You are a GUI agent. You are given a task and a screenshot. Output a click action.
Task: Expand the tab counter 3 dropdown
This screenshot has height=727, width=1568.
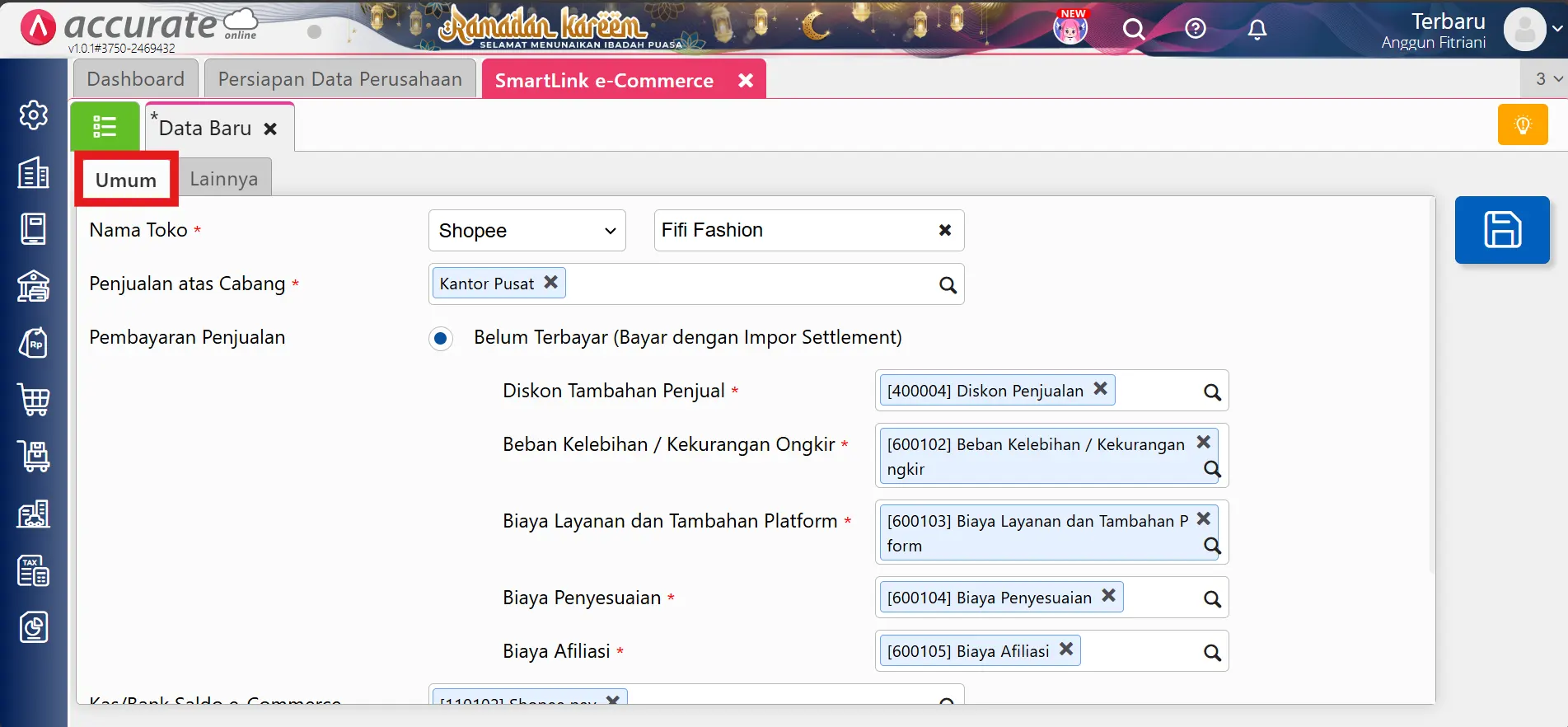pos(1547,79)
